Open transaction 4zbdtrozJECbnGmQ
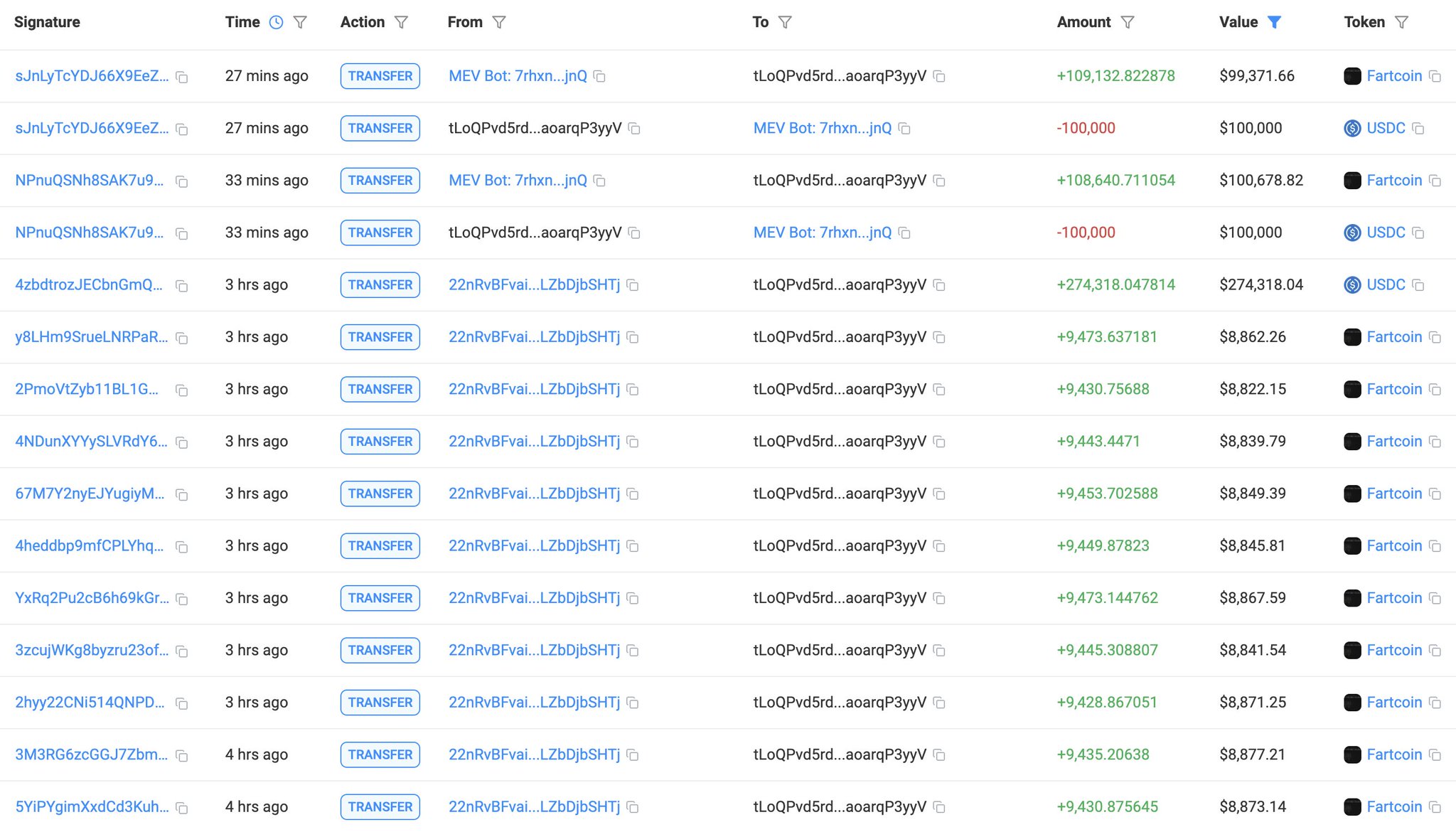This screenshot has width=1456, height=832. (x=89, y=284)
